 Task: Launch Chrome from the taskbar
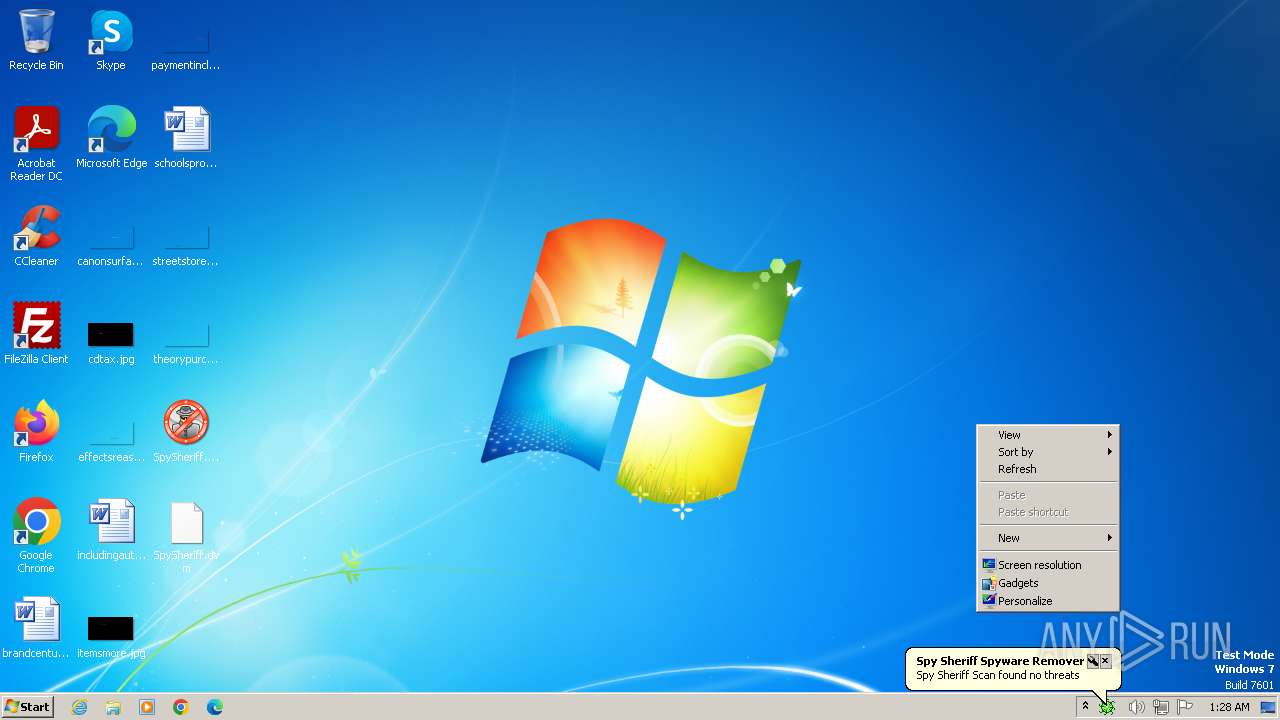(181, 707)
